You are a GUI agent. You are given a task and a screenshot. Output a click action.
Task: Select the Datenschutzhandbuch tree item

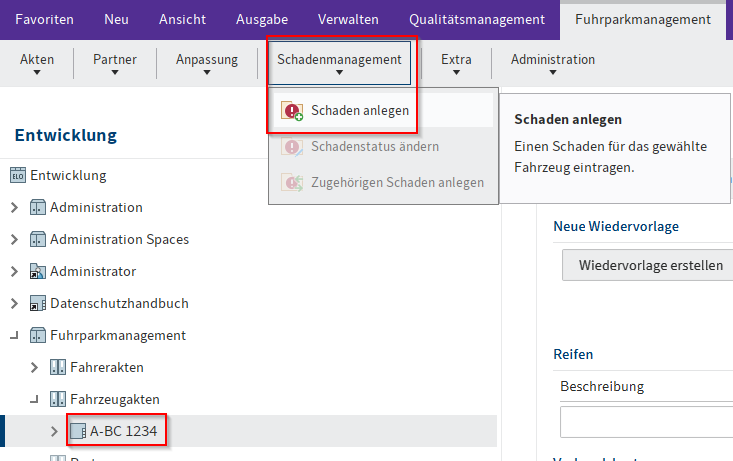coord(119,303)
